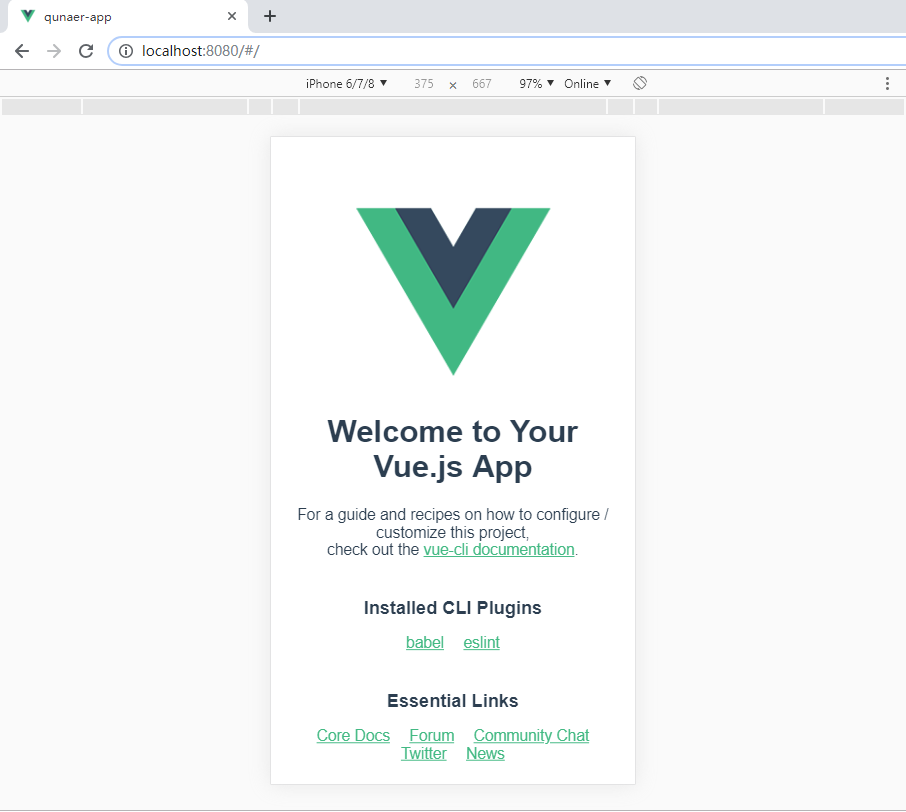Open the News link

[485, 754]
